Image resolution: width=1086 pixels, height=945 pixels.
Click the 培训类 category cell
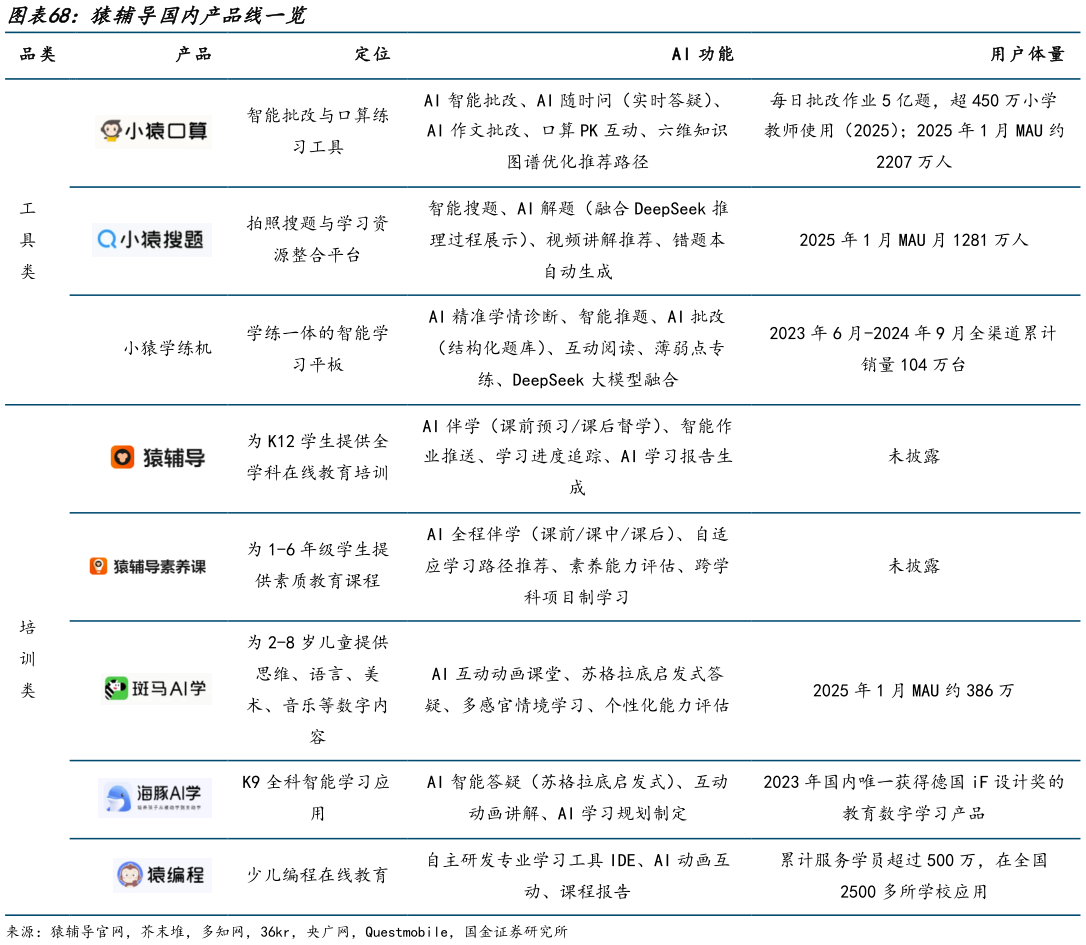[28, 659]
